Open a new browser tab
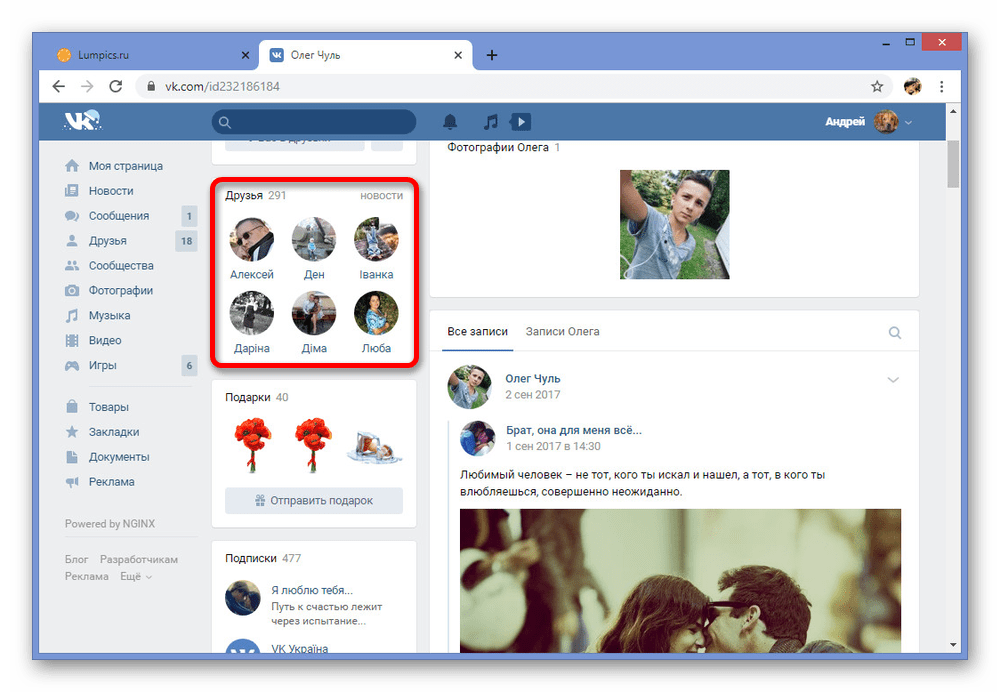 tap(492, 55)
